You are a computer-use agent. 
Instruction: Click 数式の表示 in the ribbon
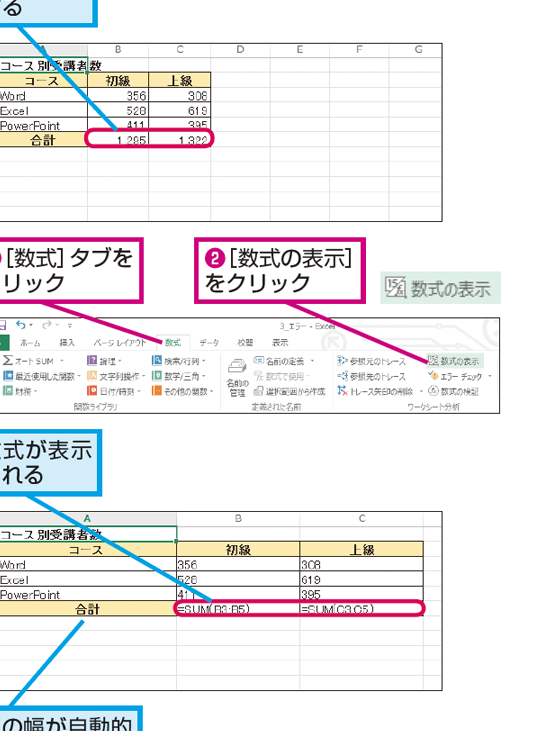tap(454, 361)
